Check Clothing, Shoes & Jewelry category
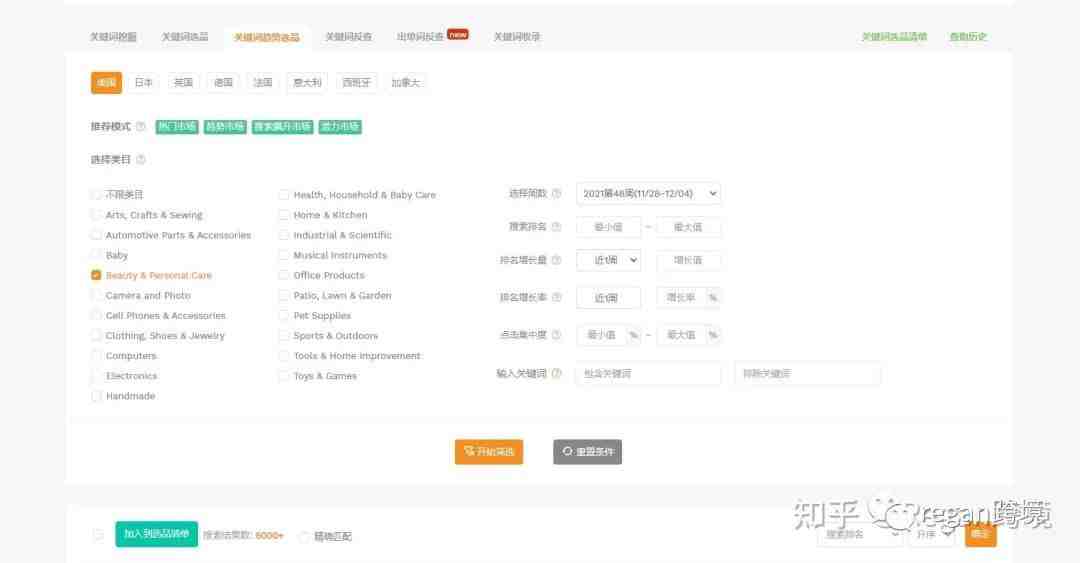Image resolution: width=1080 pixels, height=563 pixels. 96,336
